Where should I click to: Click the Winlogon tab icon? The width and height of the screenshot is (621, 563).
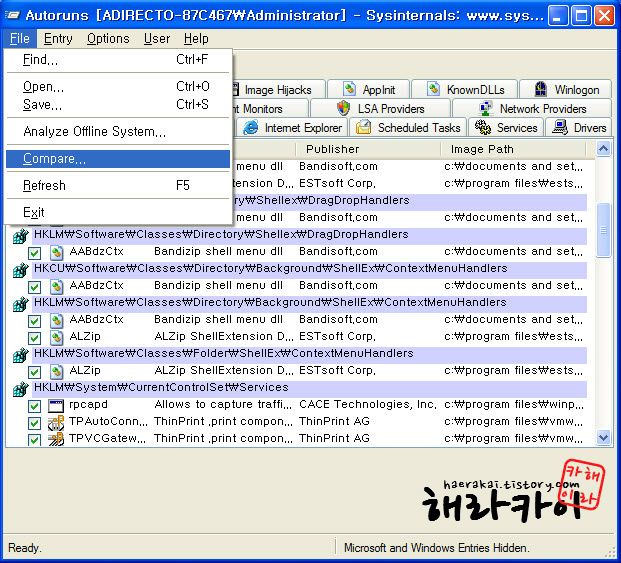point(541,89)
